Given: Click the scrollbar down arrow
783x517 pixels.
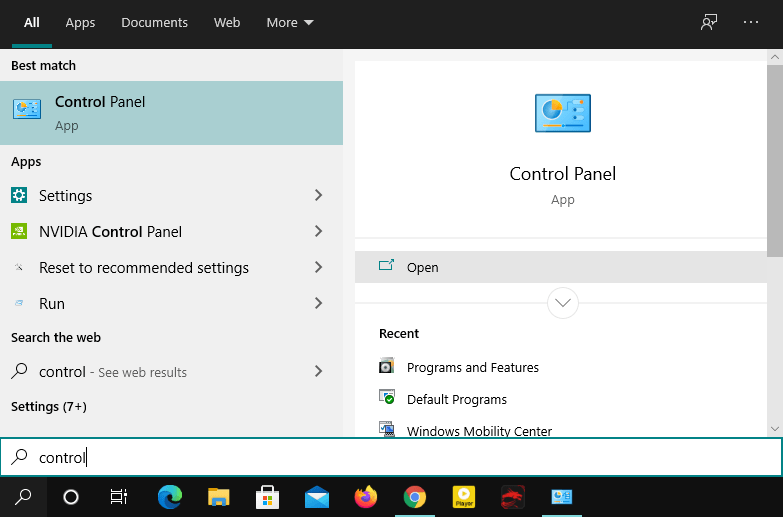Looking at the screenshot, I should [775, 429].
